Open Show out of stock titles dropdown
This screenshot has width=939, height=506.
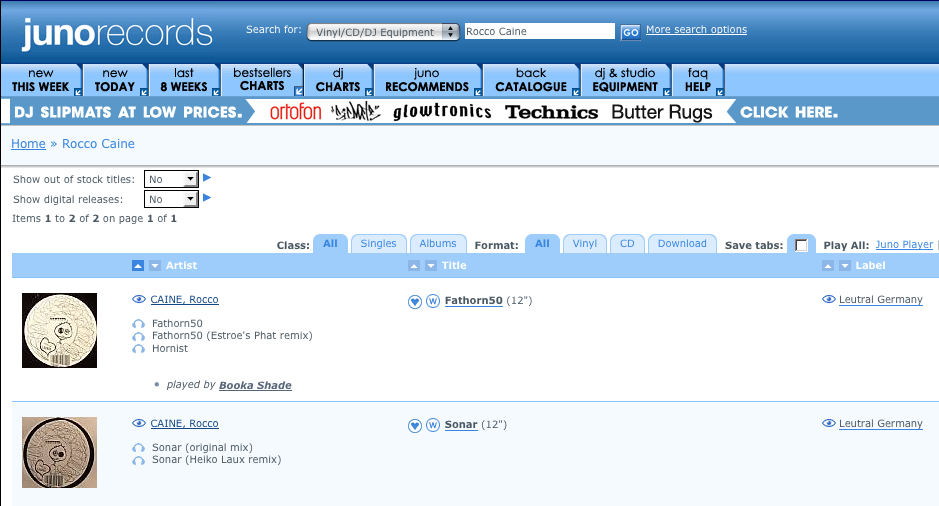pyautogui.click(x=171, y=179)
